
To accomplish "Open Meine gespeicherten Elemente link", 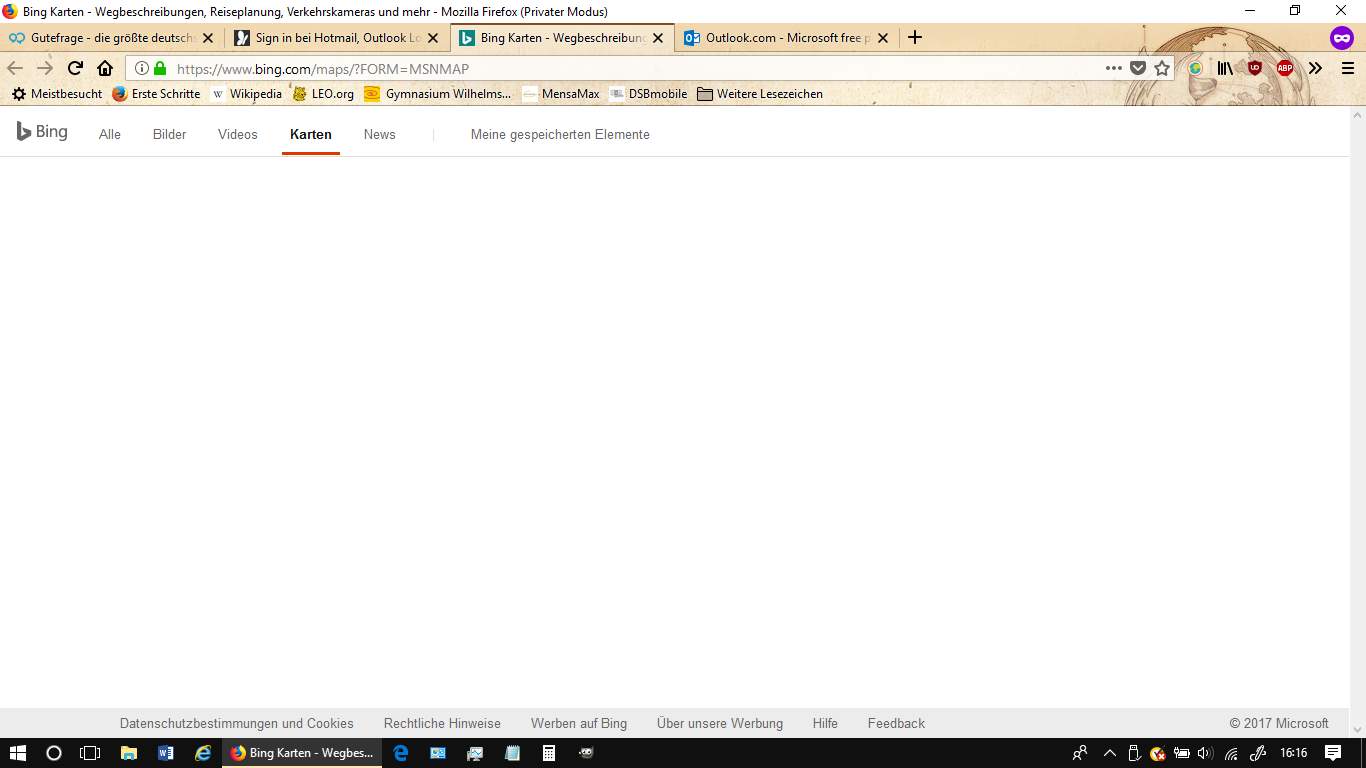I will tap(560, 135).
